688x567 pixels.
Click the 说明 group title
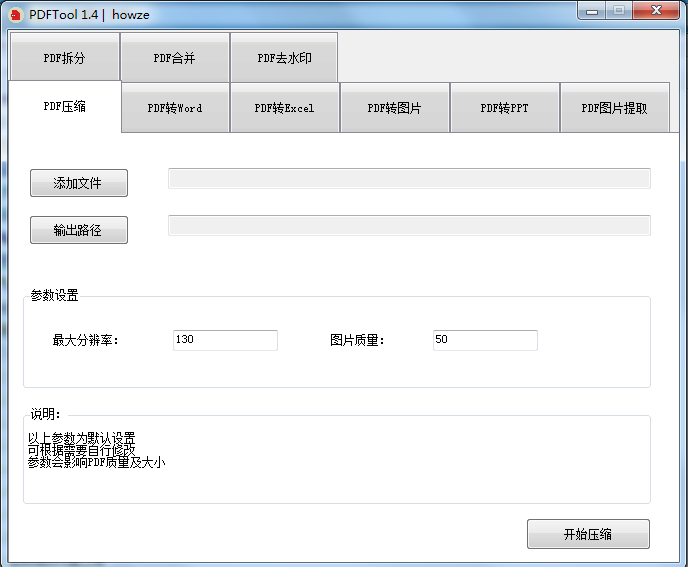[45, 414]
